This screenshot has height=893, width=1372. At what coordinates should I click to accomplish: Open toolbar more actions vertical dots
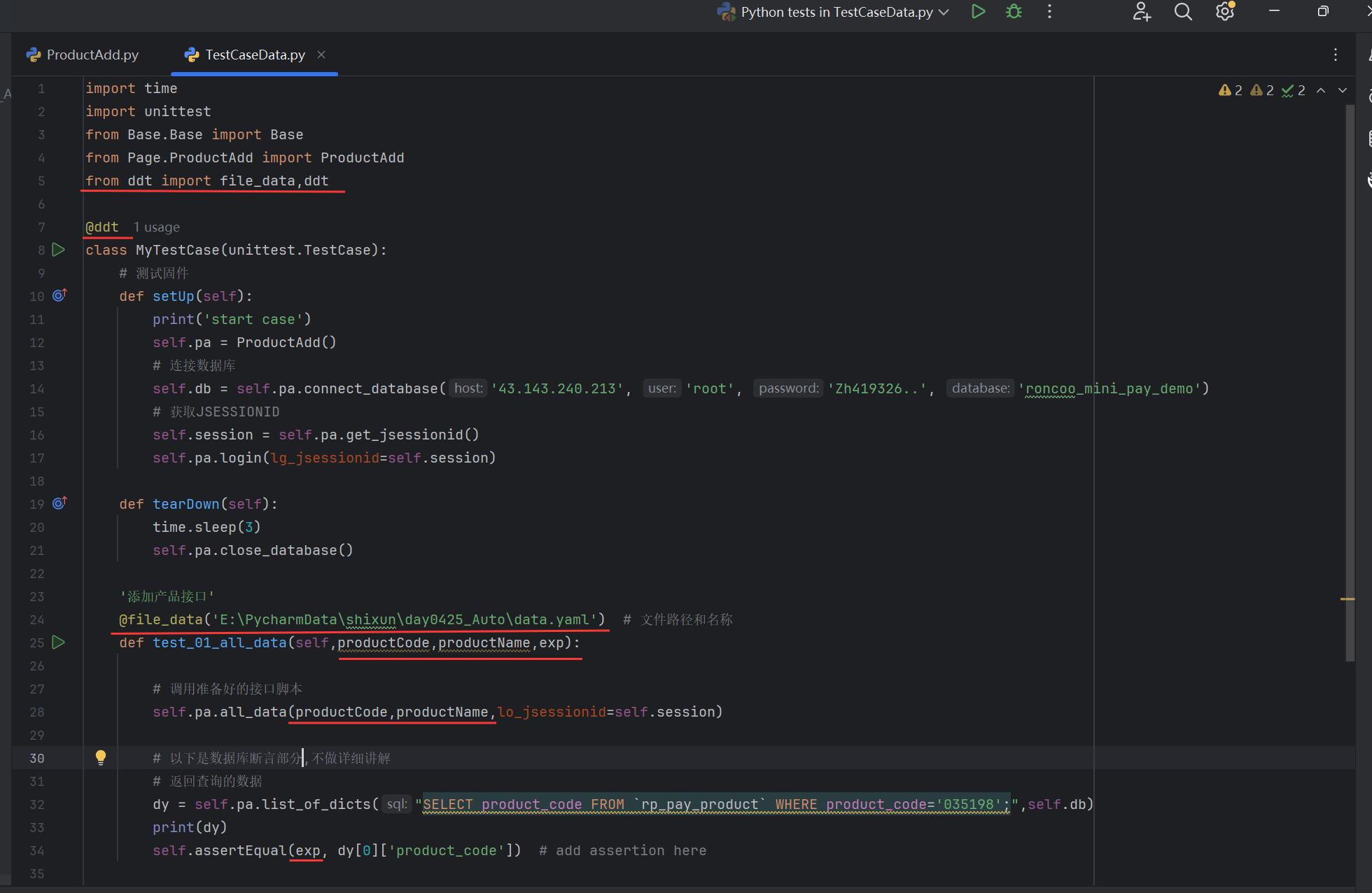tap(1049, 12)
